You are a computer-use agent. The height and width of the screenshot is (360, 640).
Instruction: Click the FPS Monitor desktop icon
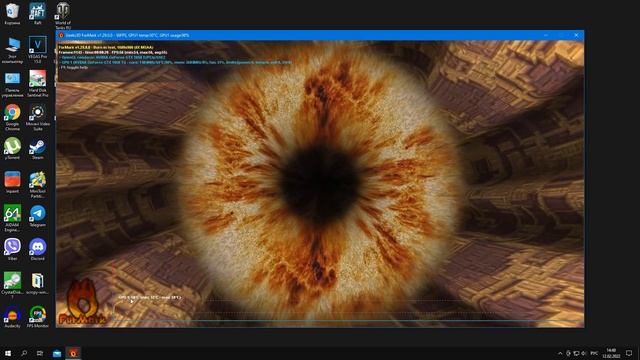pyautogui.click(x=38, y=318)
